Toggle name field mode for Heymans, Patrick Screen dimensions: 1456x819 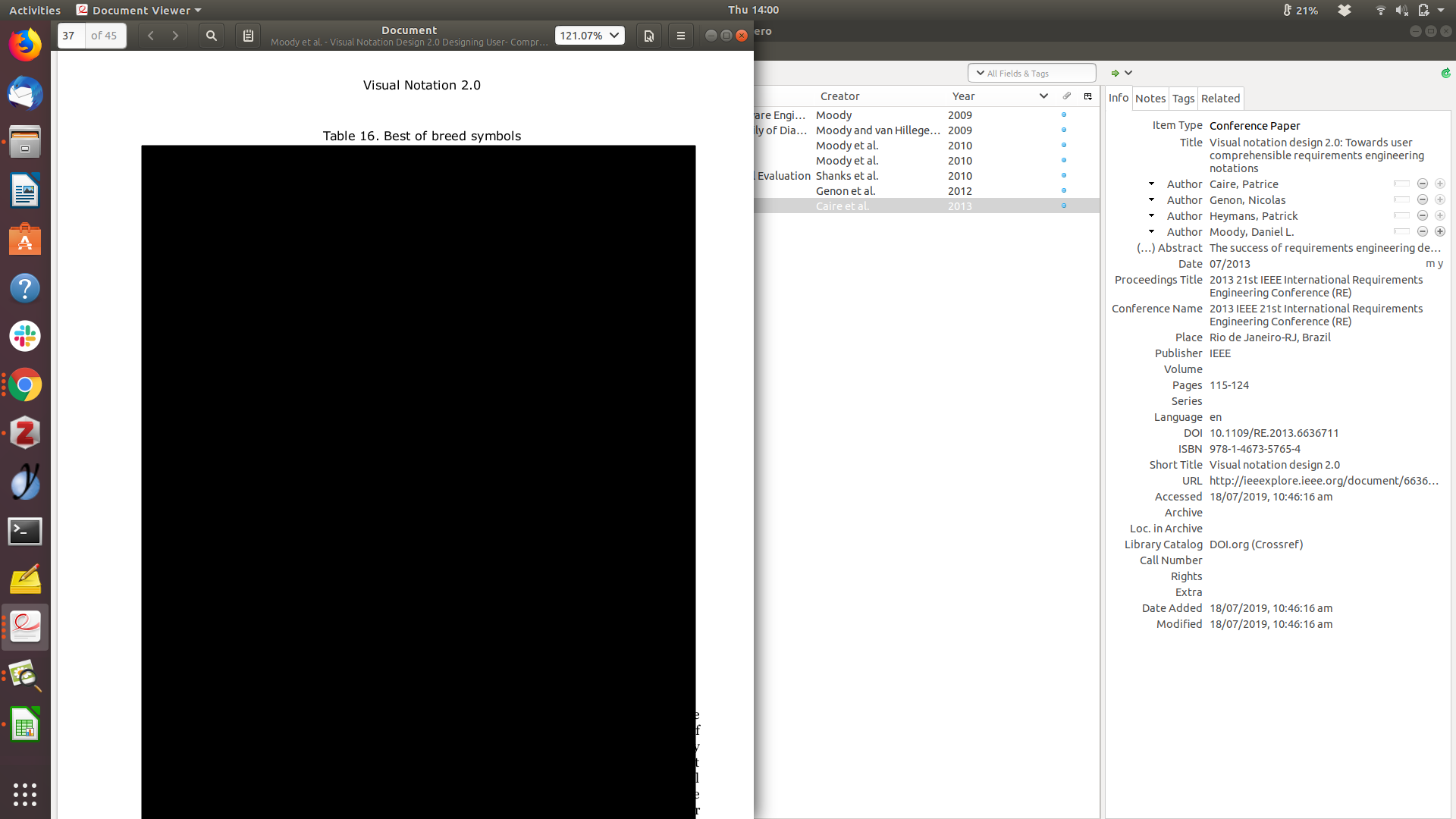click(x=1401, y=216)
